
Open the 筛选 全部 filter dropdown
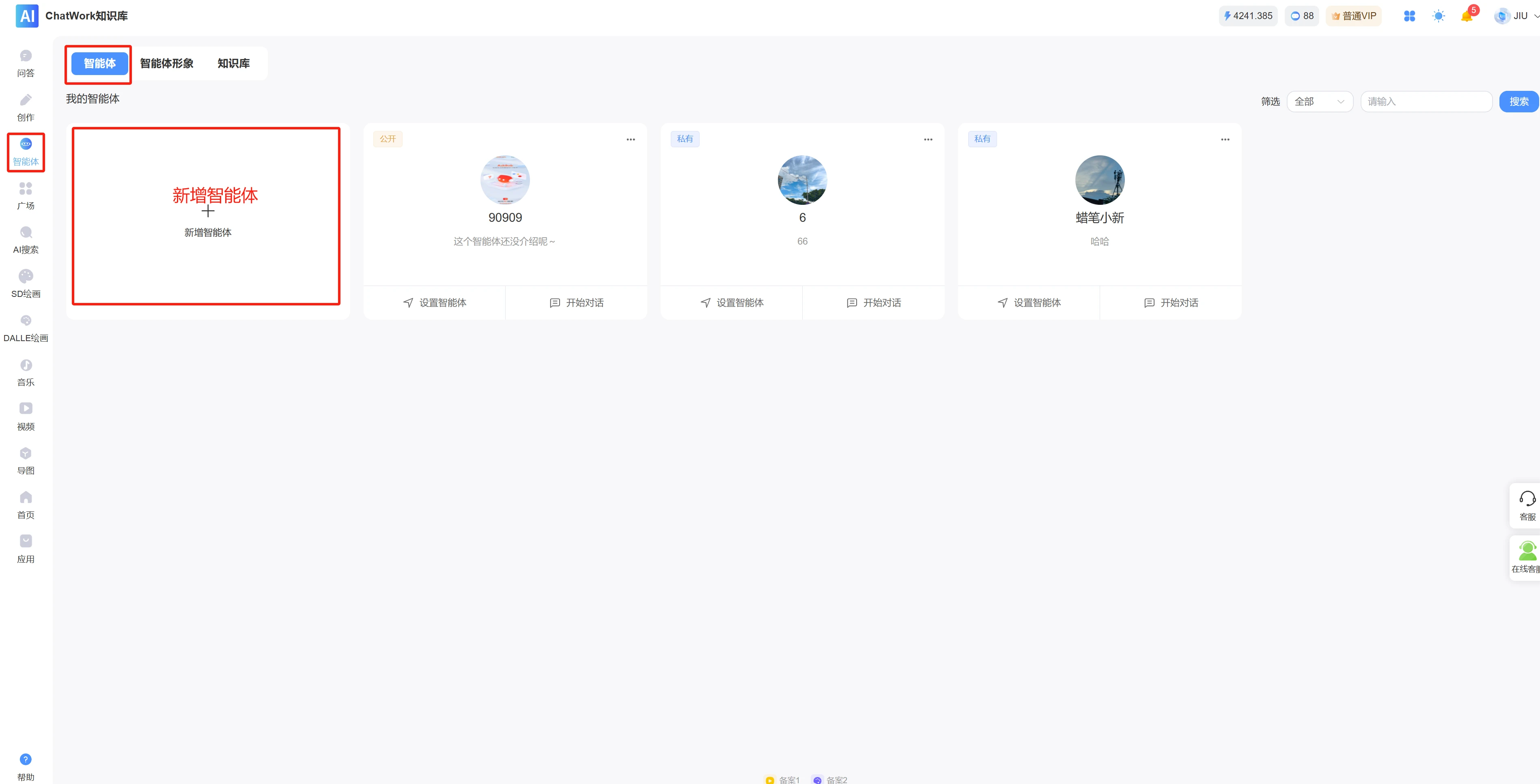click(1320, 101)
